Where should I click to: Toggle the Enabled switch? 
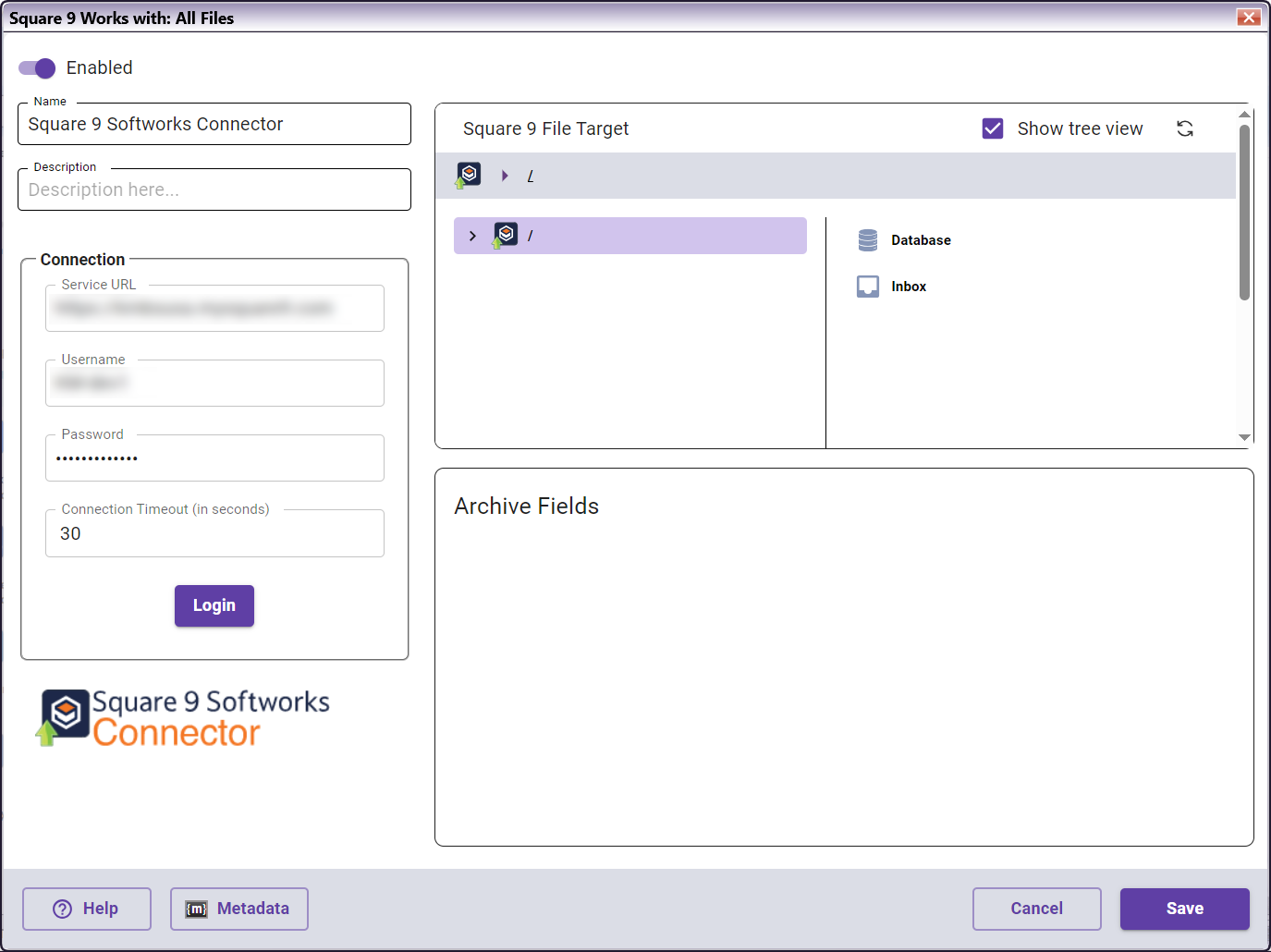pyautogui.click(x=37, y=68)
